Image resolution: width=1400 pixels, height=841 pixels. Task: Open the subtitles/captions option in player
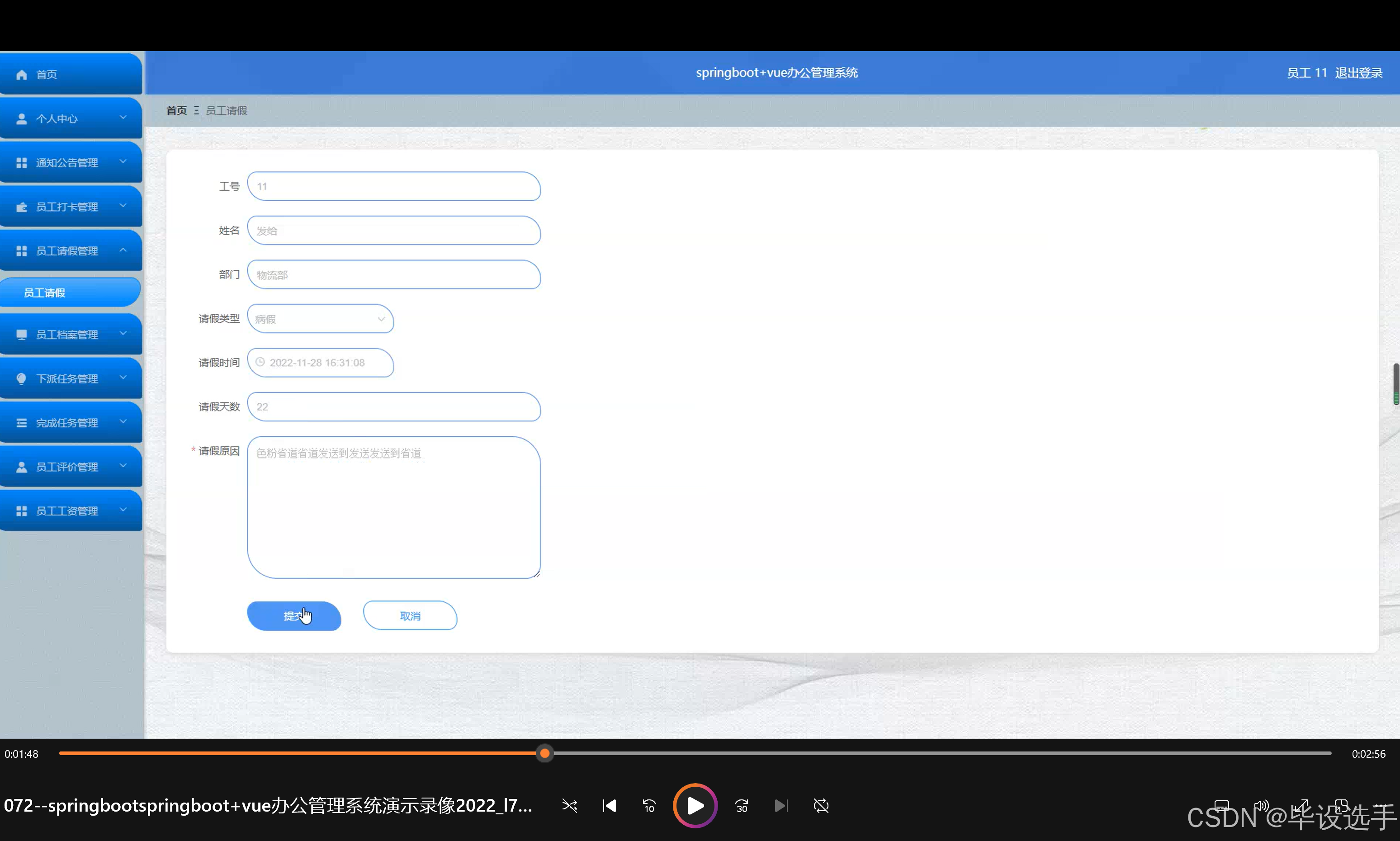click(x=1222, y=805)
